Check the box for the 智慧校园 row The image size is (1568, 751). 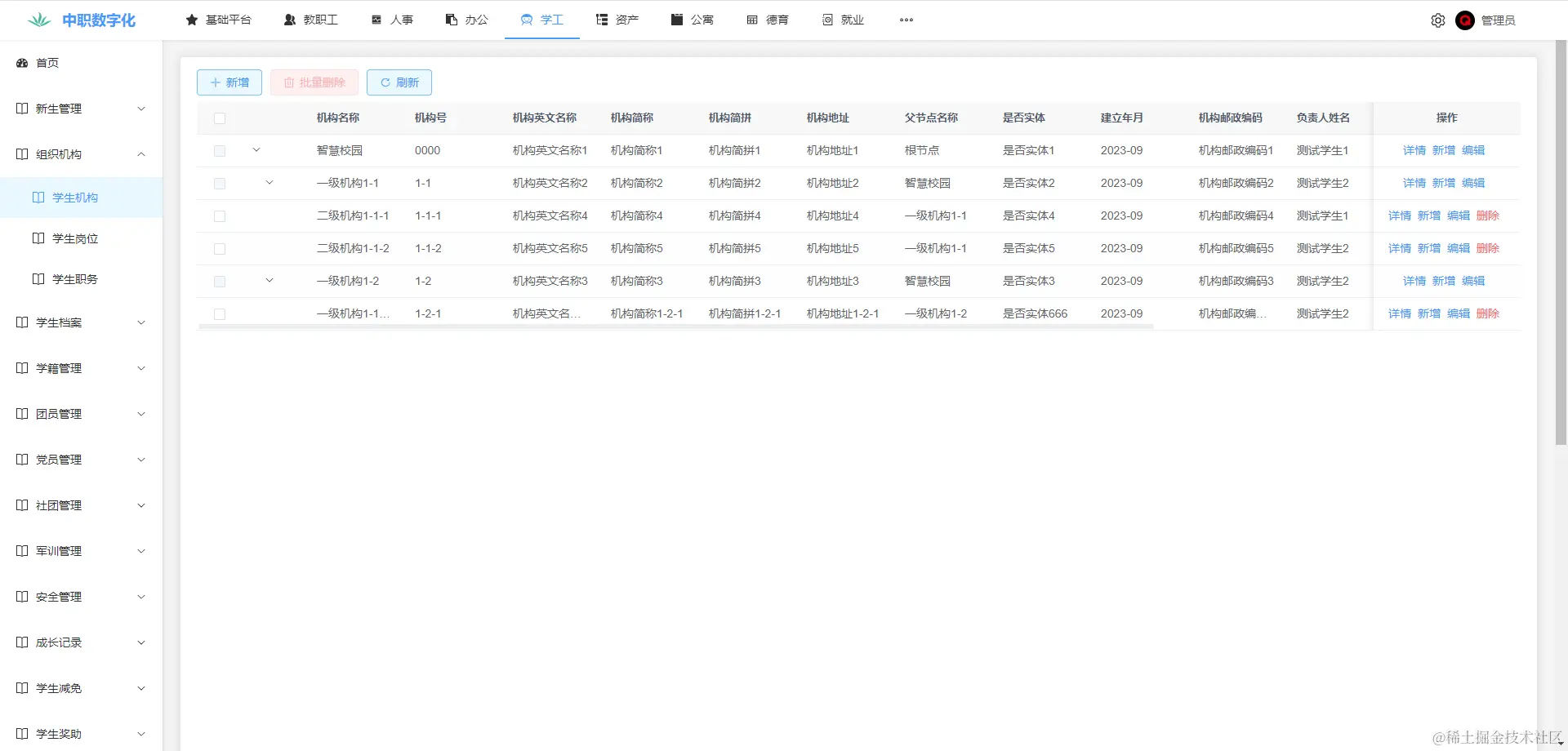(x=220, y=151)
